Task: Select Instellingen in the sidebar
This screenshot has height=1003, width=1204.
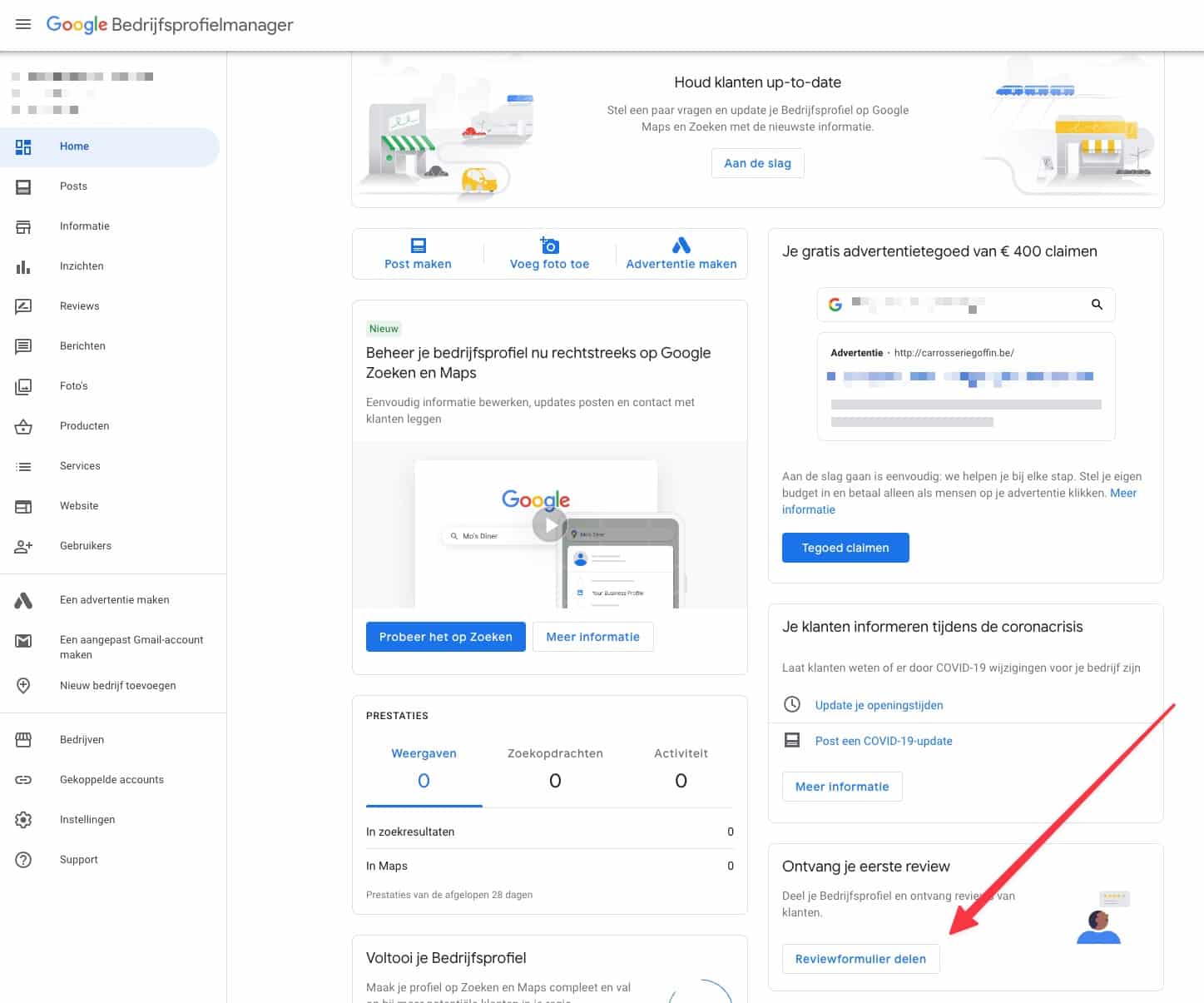Action: [110, 820]
